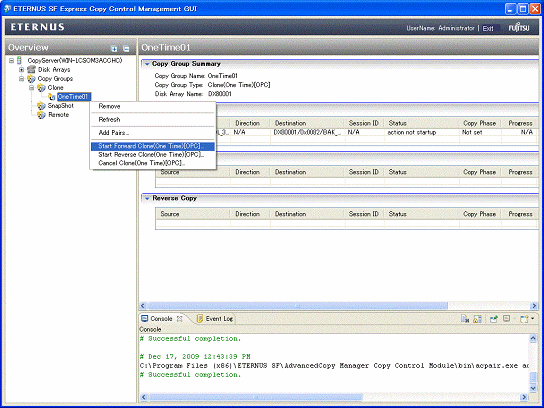Collapse the CopyServer tree node

coord(11,60)
